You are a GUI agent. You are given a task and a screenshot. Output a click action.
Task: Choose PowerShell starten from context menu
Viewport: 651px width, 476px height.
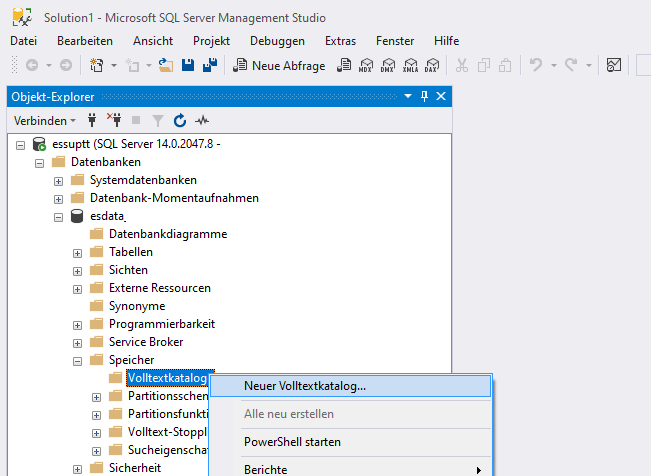[351, 442]
